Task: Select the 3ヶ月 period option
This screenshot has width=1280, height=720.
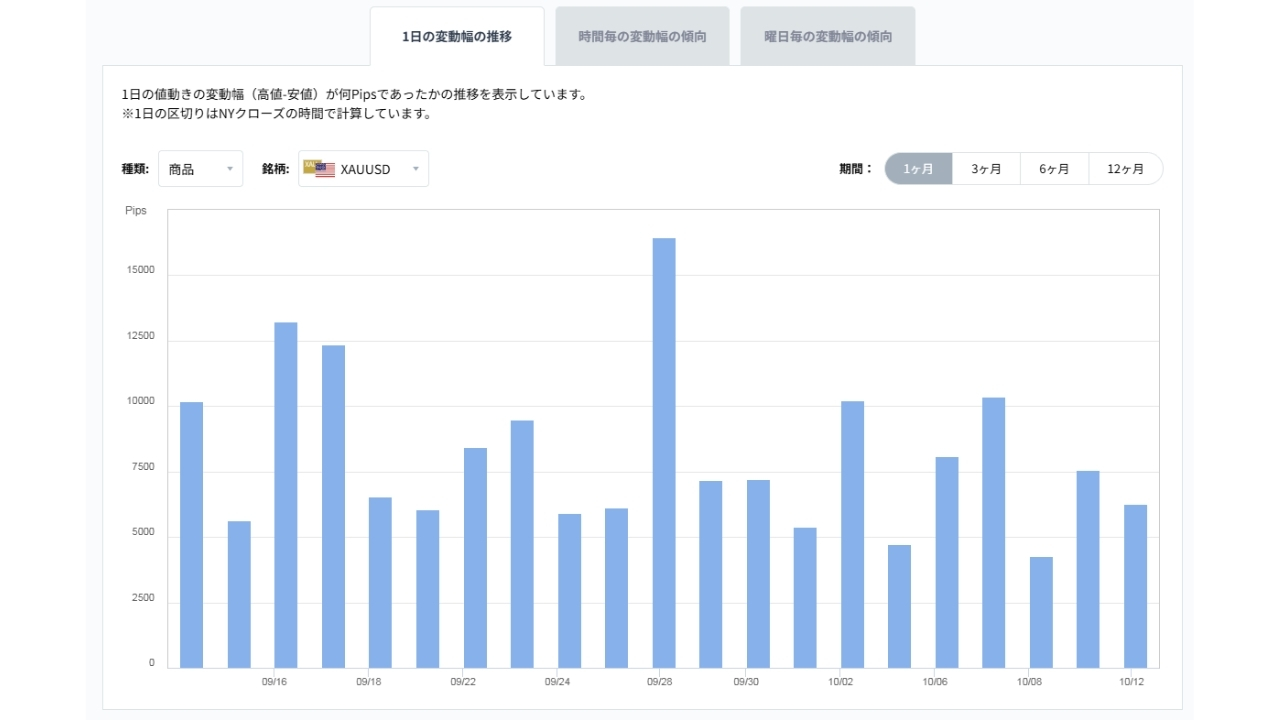Action: [986, 169]
